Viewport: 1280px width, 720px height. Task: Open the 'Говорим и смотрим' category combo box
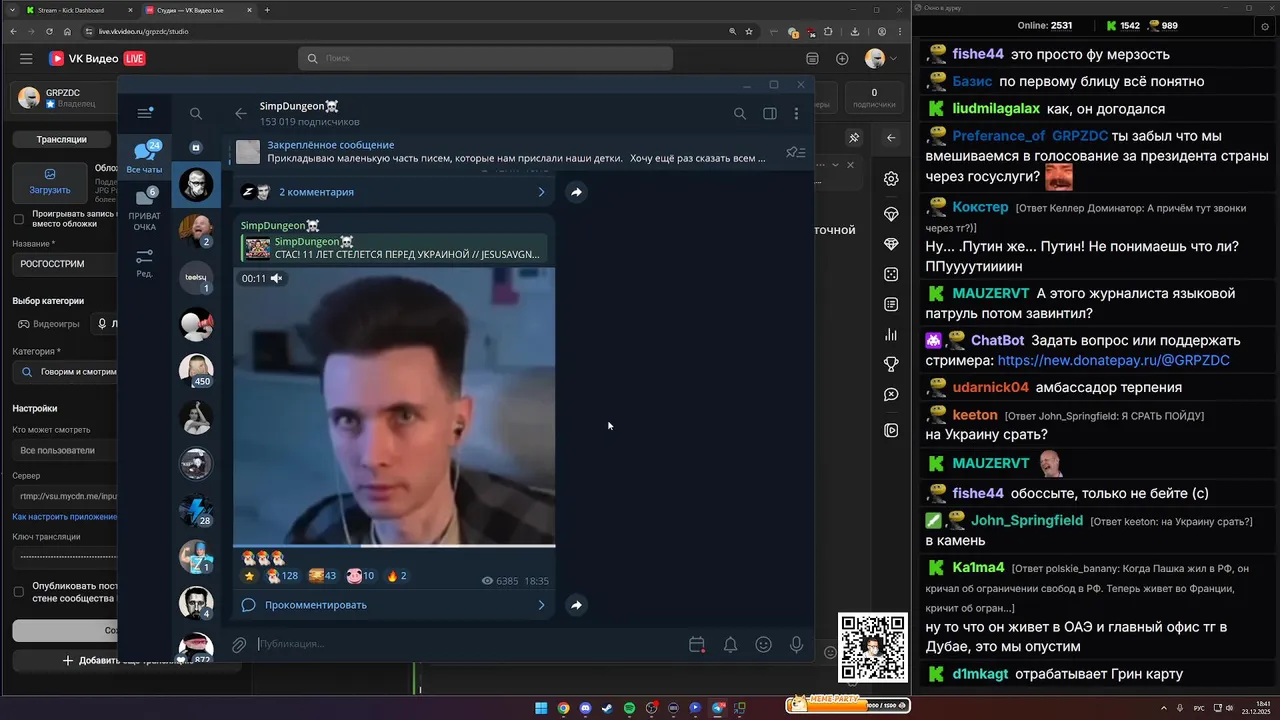click(x=65, y=372)
